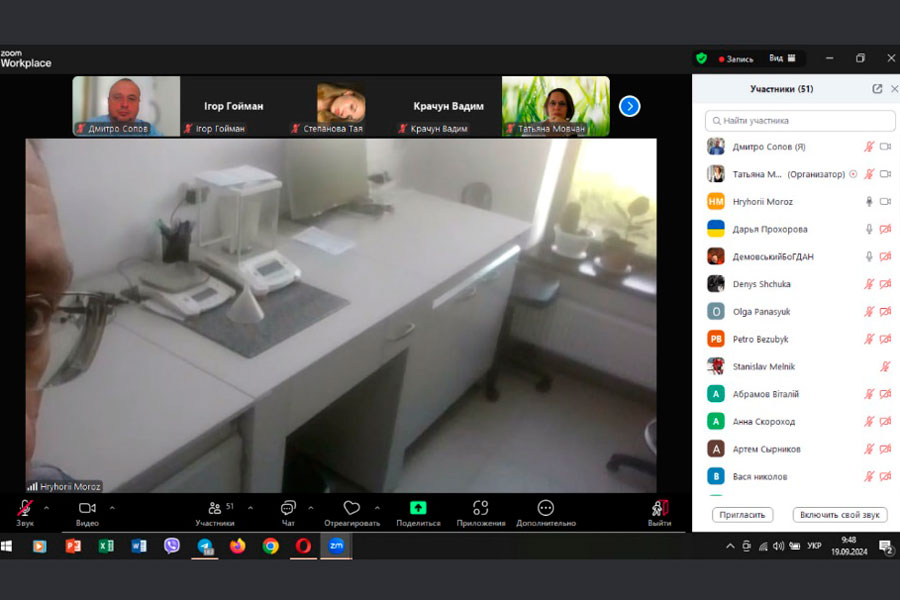Open the More options ellipsis icon
This screenshot has height=600, width=900.
(545, 508)
